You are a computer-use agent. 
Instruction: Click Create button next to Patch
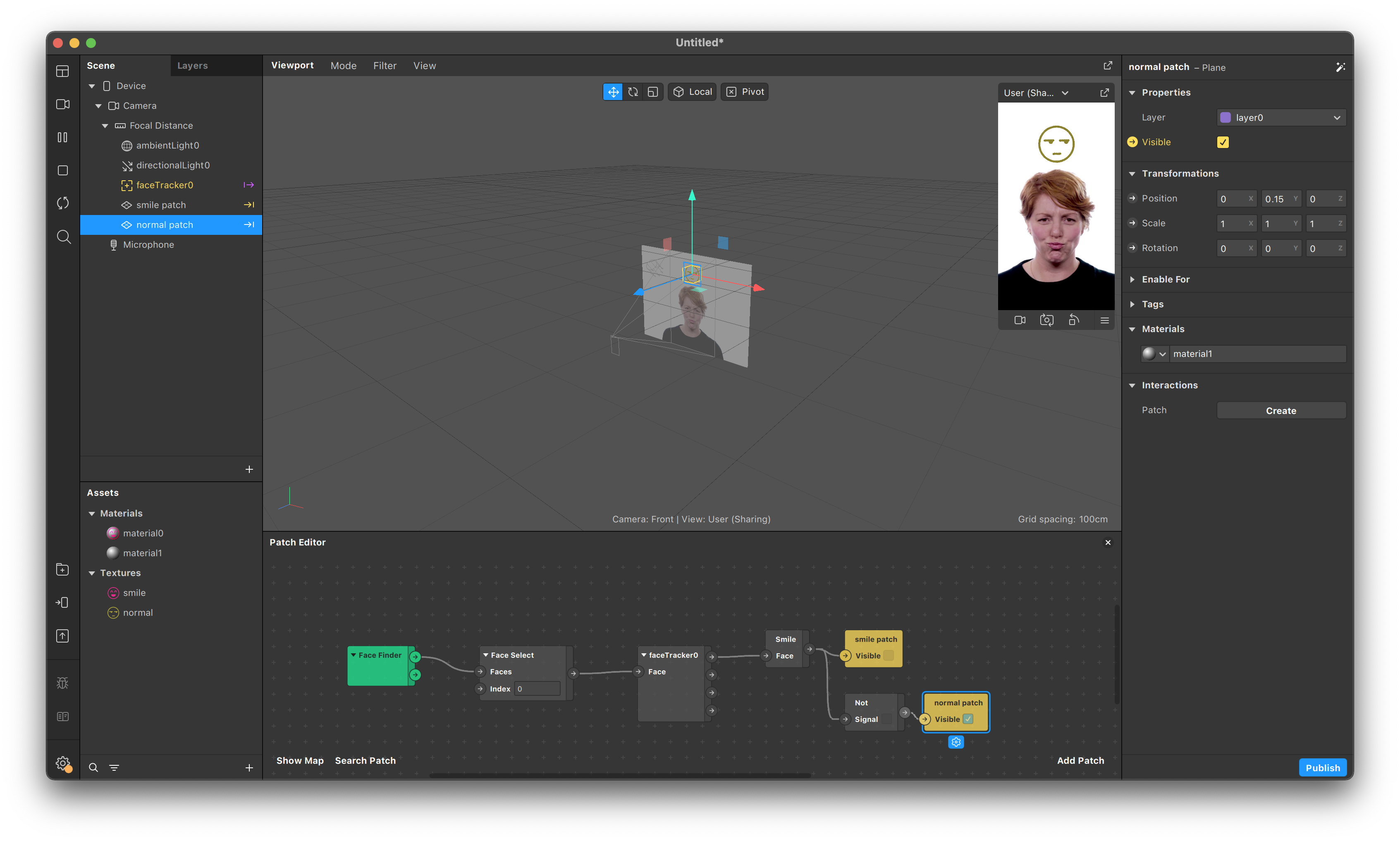click(x=1281, y=410)
